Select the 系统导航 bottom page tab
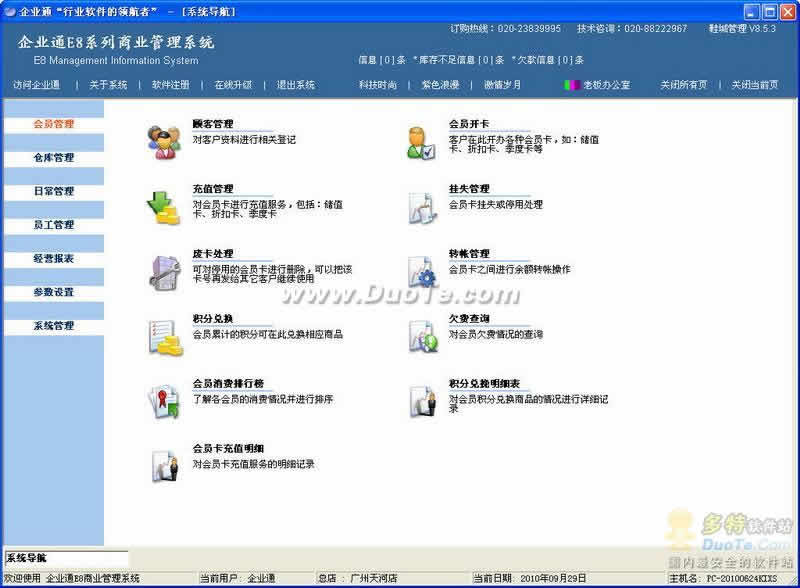 pyautogui.click(x=66, y=558)
